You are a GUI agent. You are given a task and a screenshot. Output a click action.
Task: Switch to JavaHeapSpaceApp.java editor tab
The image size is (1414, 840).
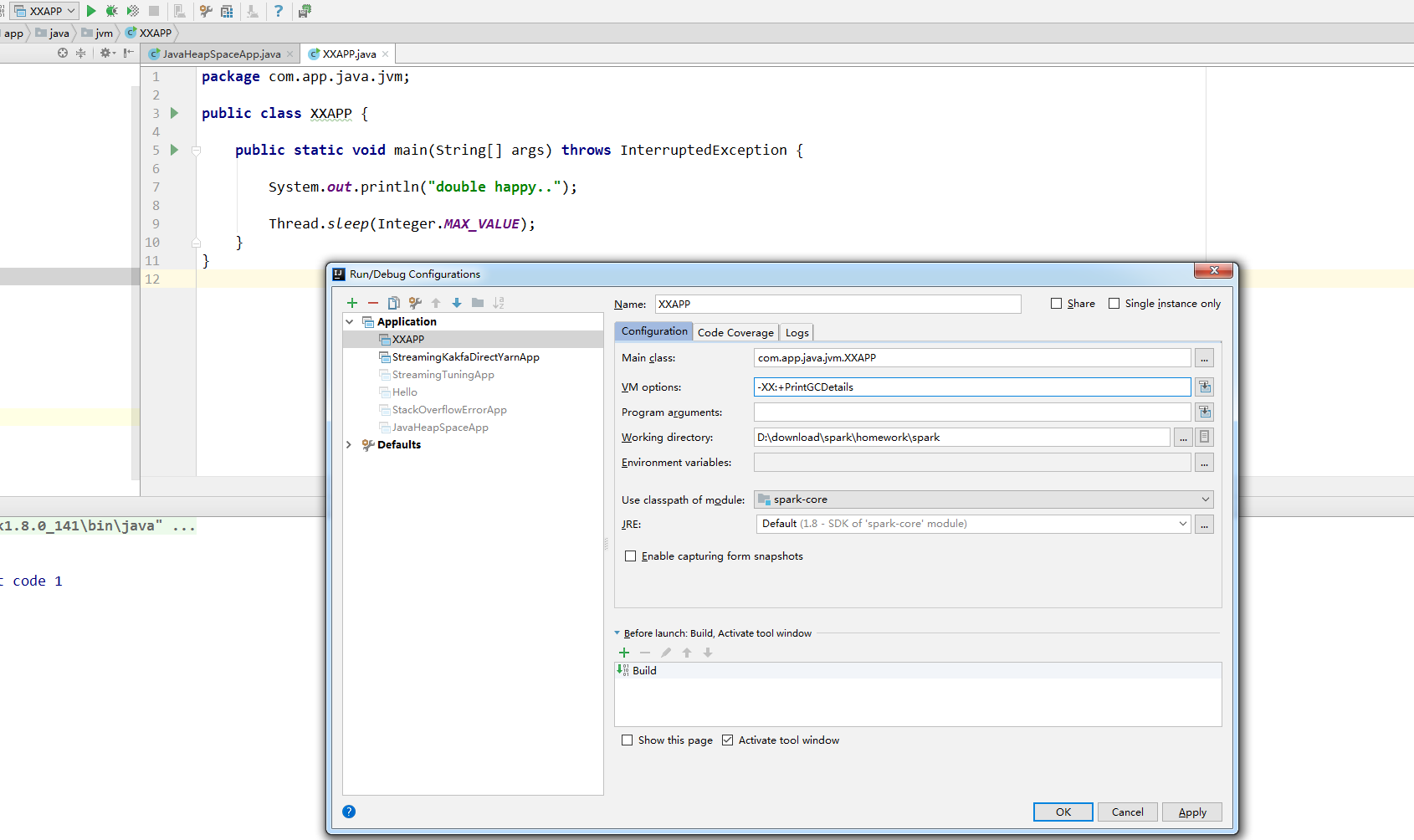(221, 54)
